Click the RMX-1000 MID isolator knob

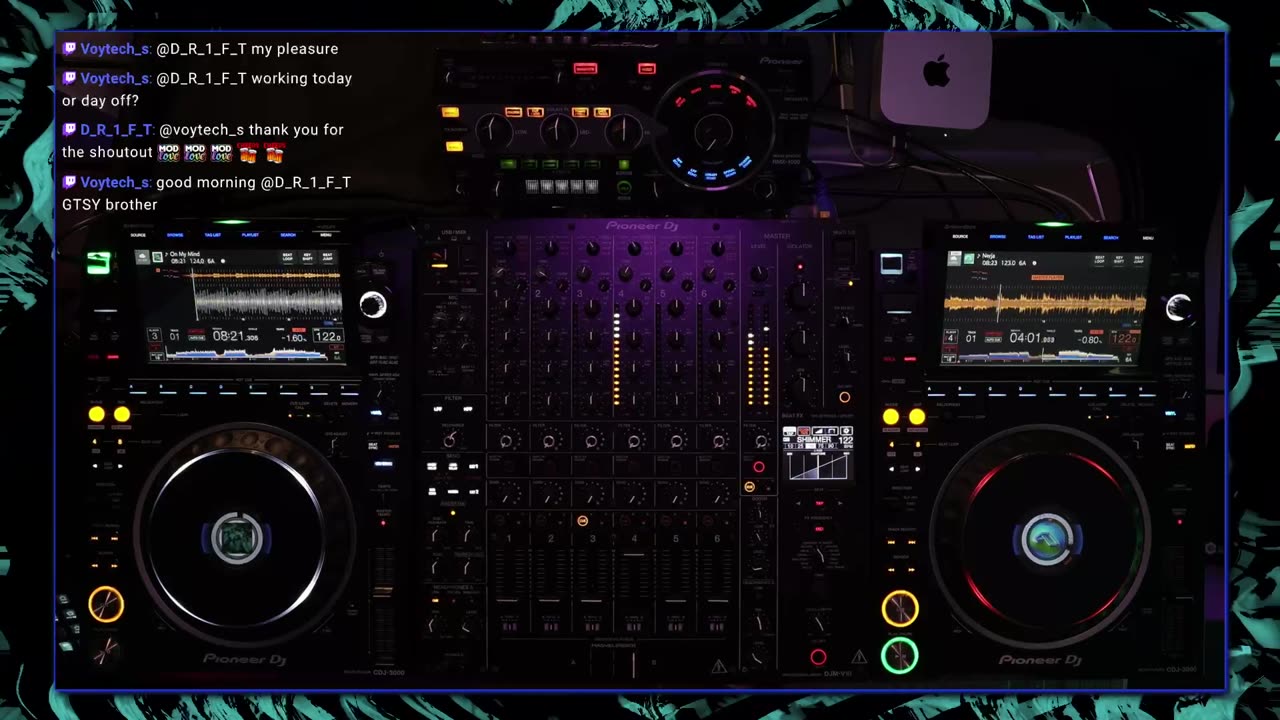[x=558, y=130]
